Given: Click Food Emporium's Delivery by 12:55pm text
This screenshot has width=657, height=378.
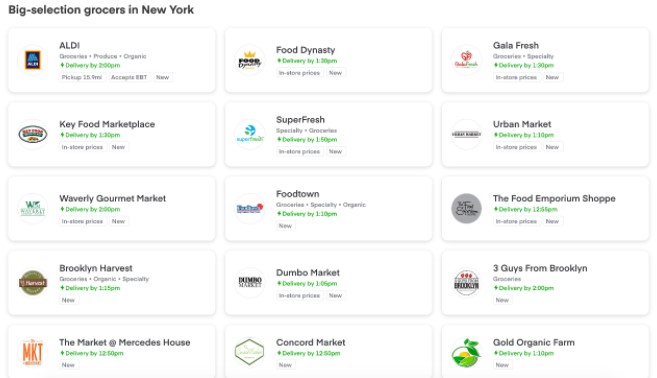Looking at the screenshot, I should point(526,209).
